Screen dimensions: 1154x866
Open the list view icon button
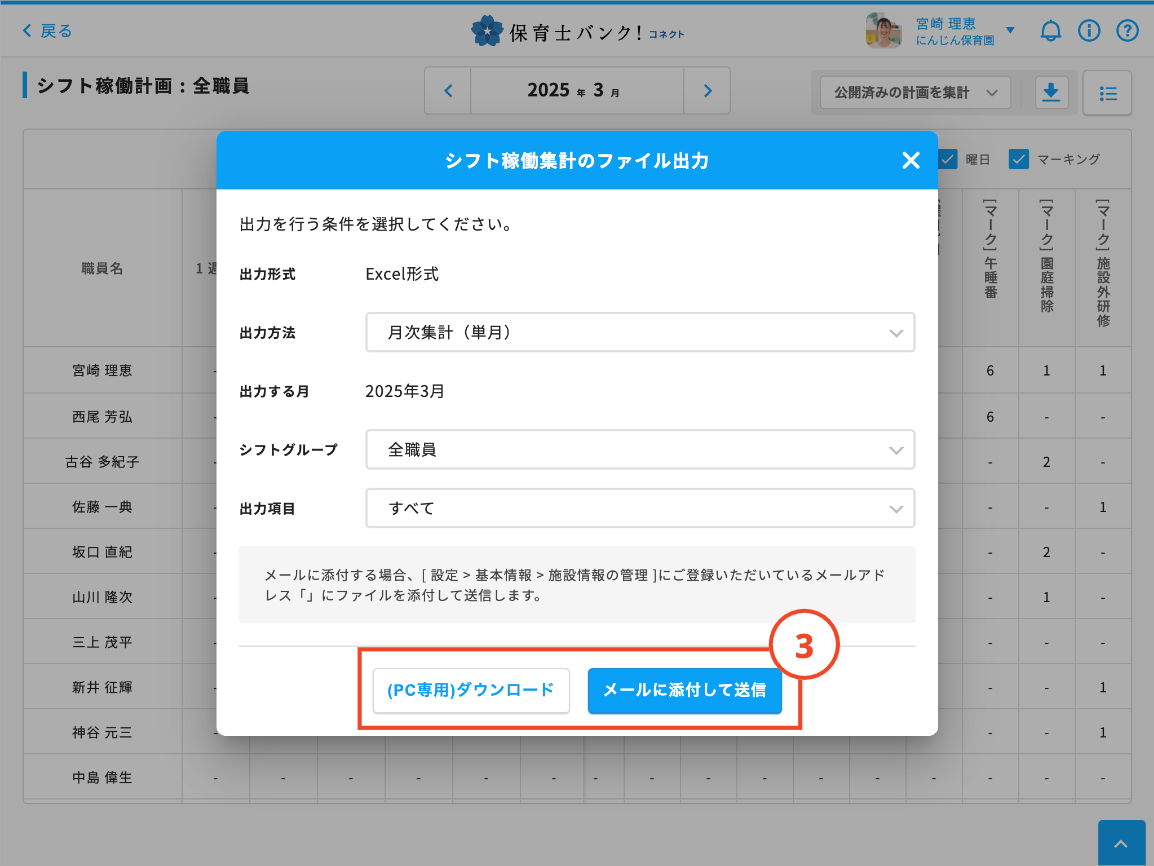pos(1107,93)
